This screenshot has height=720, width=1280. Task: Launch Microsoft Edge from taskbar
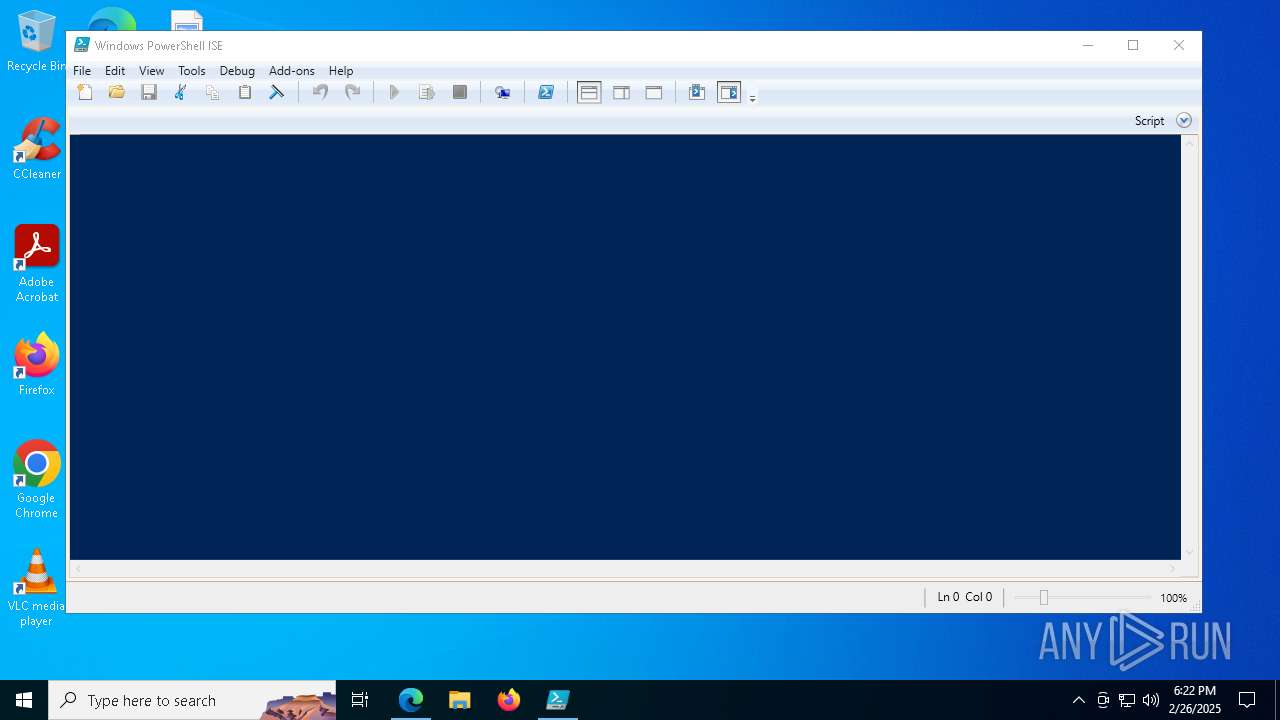[411, 700]
